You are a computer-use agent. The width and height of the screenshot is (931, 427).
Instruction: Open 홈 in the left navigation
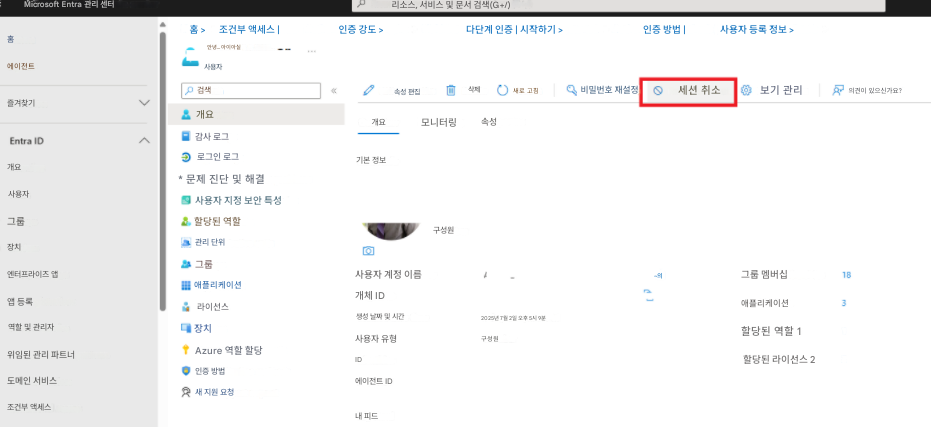(x=11, y=39)
